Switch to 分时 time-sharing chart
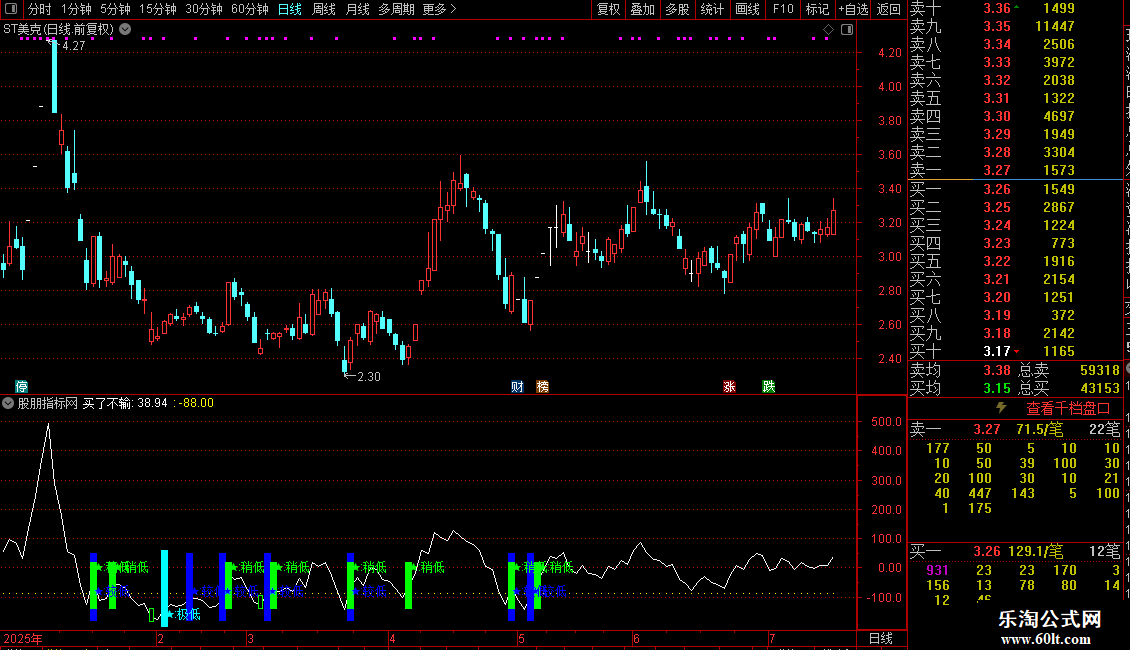The height and width of the screenshot is (650, 1130). coord(40,9)
